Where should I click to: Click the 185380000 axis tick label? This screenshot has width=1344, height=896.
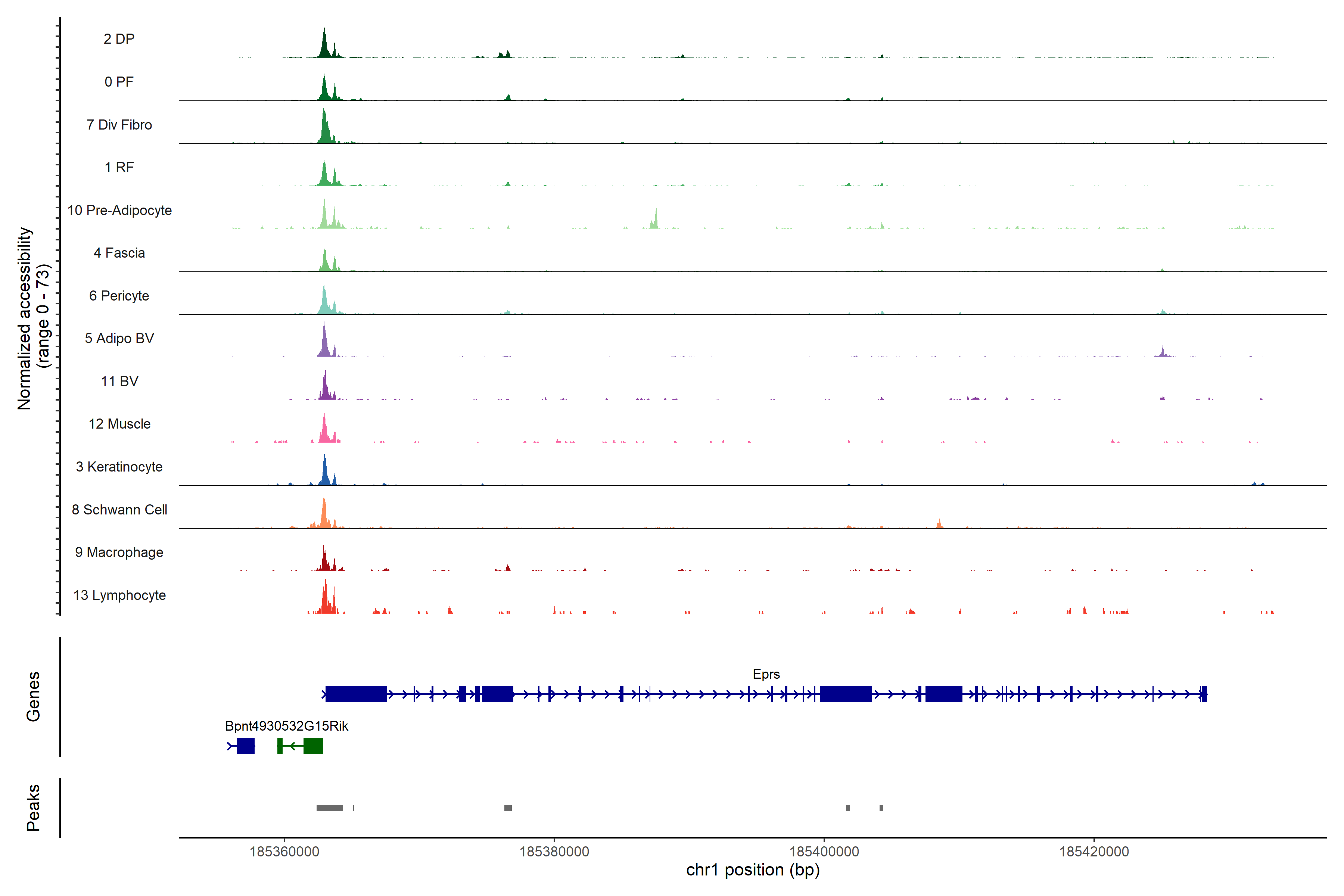coord(554,852)
